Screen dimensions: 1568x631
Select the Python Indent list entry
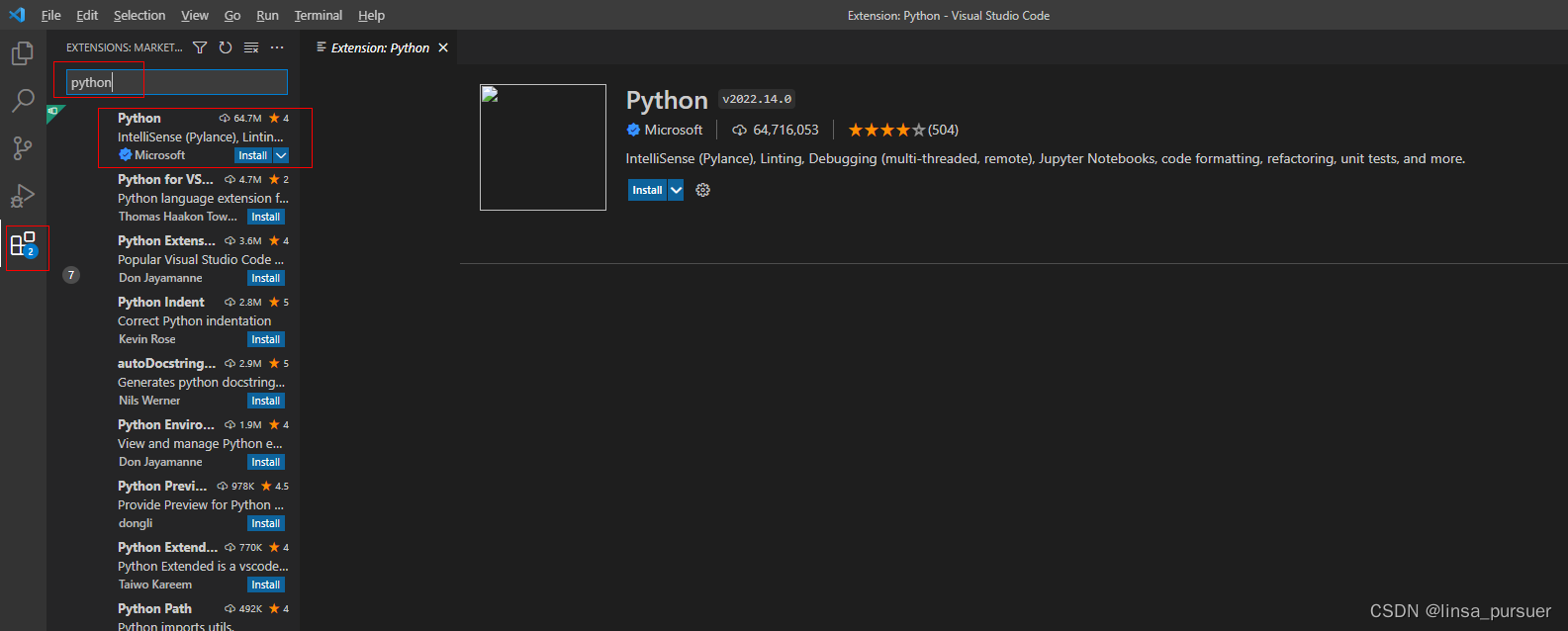coord(173,320)
